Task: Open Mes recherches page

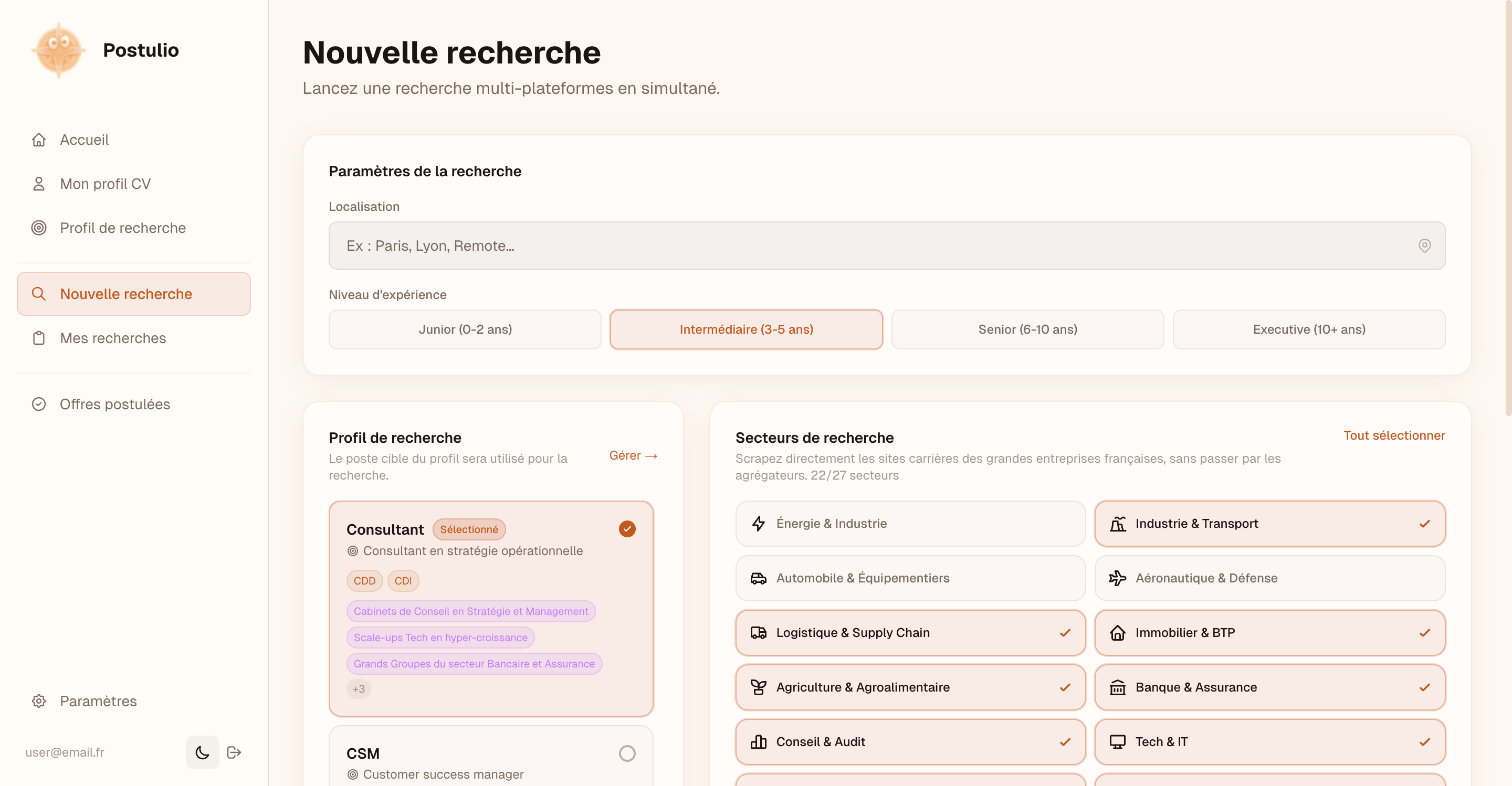Action: pyautogui.click(x=134, y=338)
